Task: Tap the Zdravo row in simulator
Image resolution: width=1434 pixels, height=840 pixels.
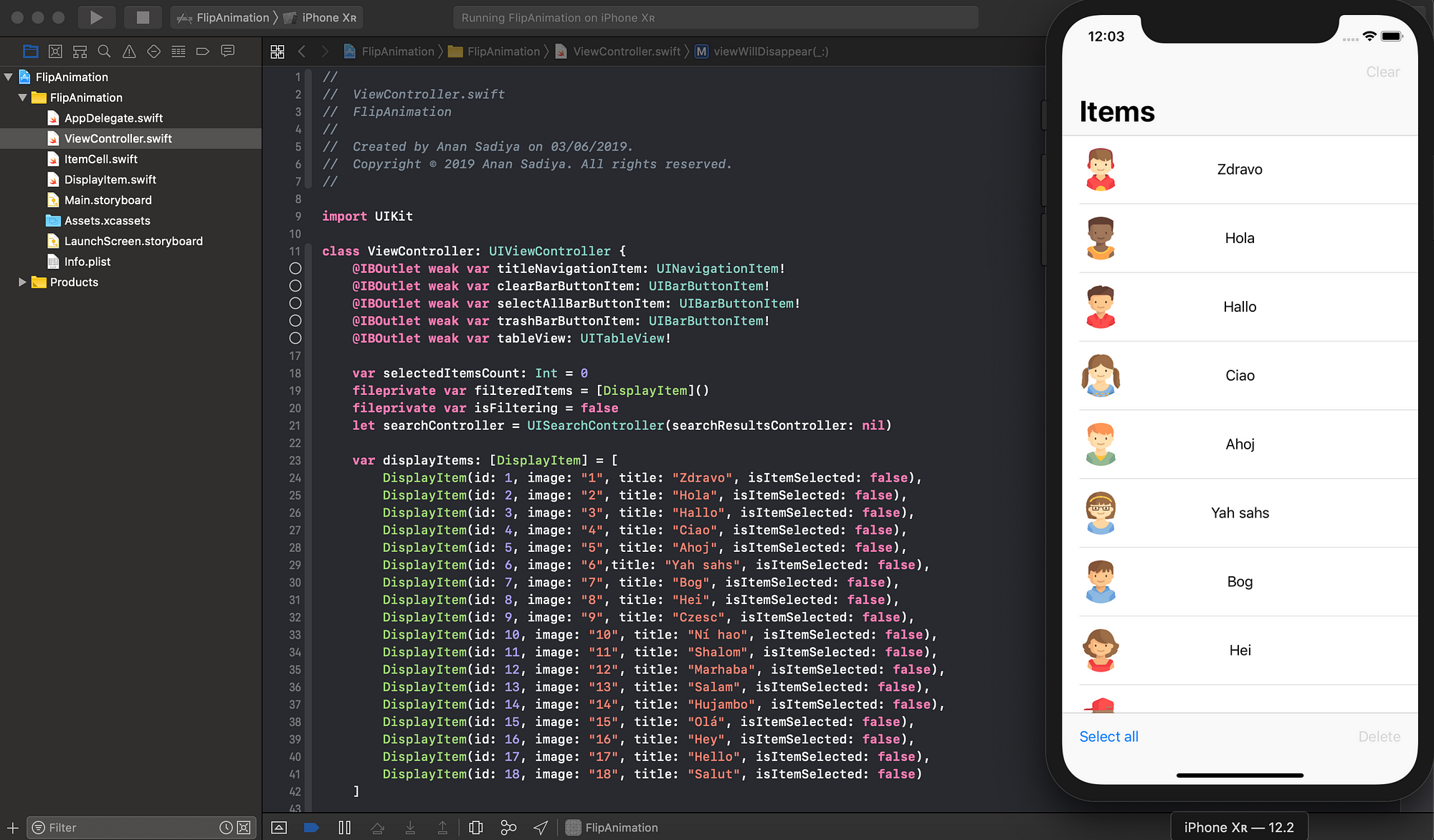Action: pyautogui.click(x=1239, y=170)
